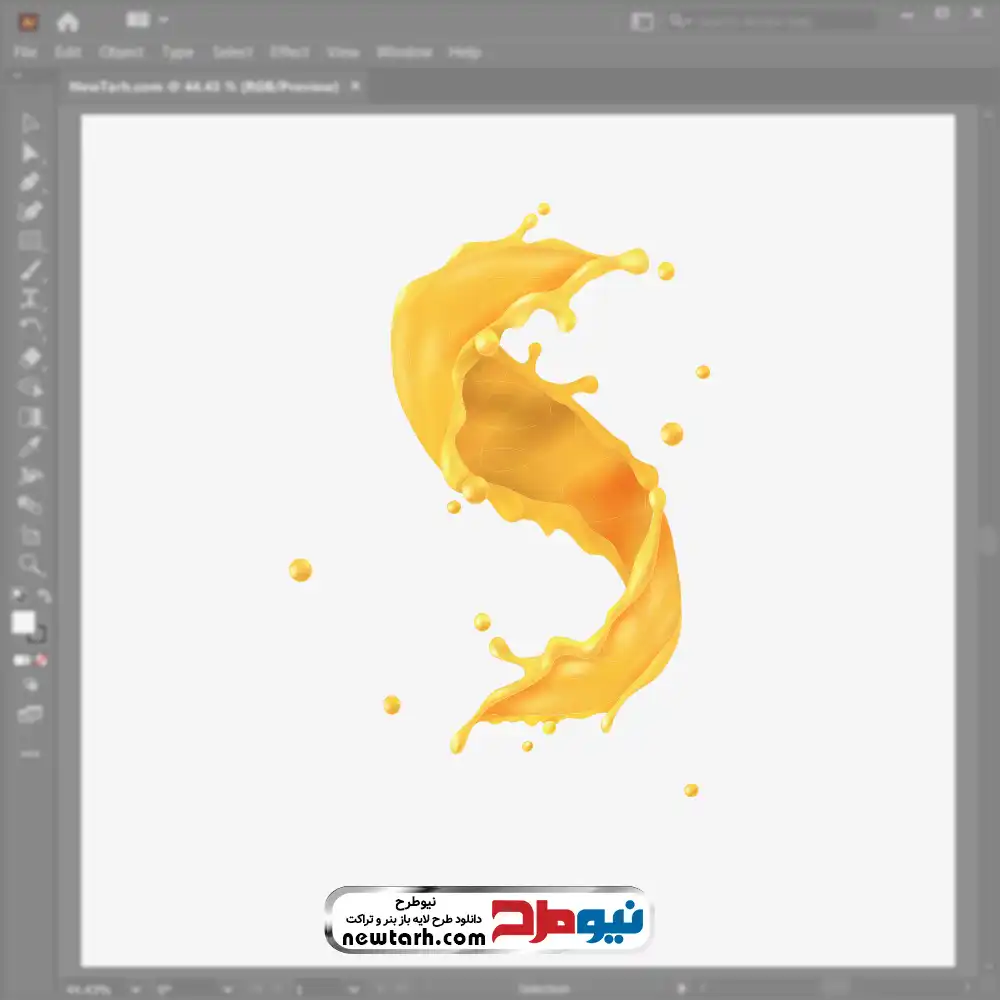This screenshot has width=1000, height=1000.
Task: Select the Eyedropper tool
Action: (x=30, y=446)
